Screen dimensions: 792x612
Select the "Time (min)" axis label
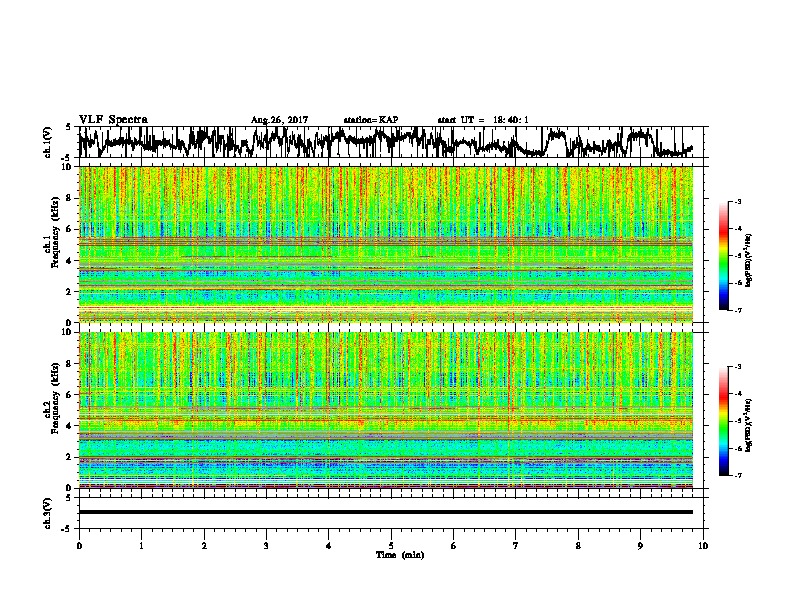400,555
